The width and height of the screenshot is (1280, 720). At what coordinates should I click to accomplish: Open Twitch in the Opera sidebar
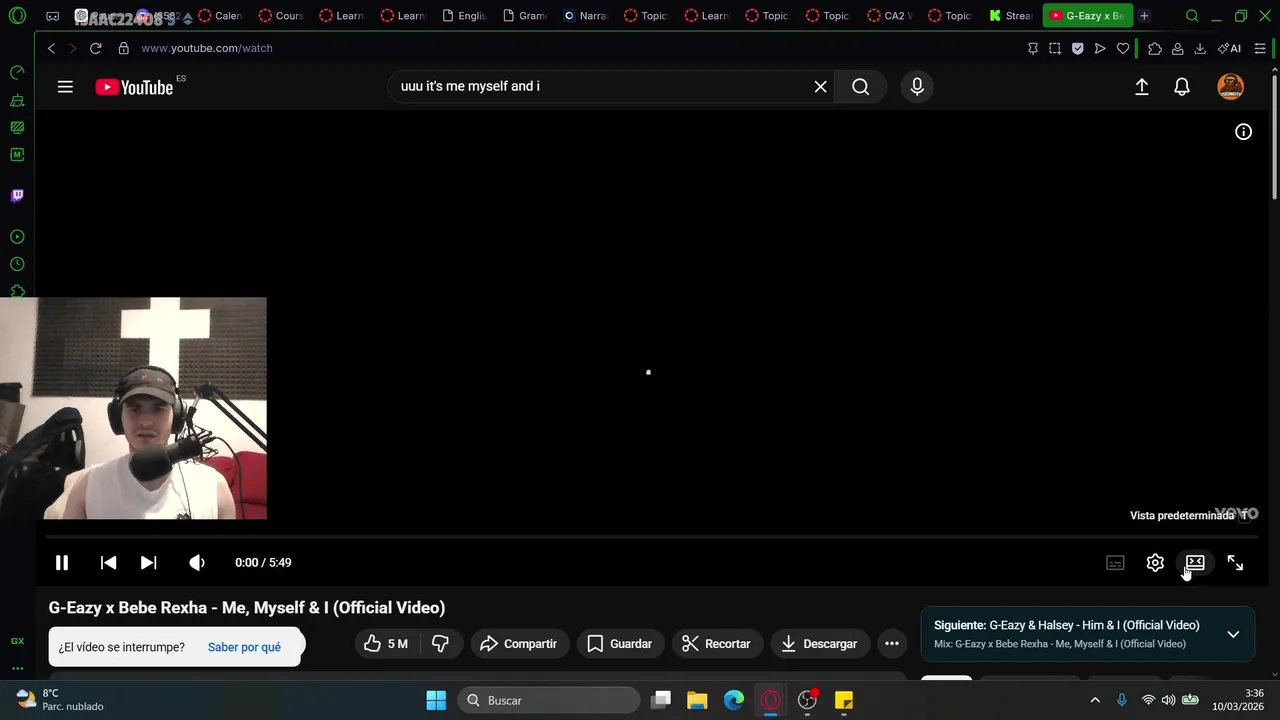[x=17, y=195]
